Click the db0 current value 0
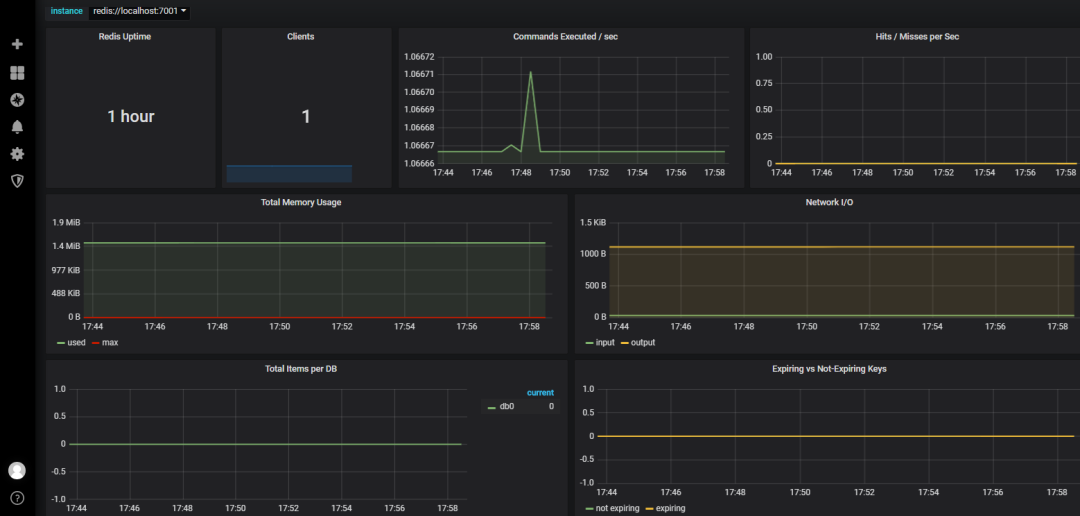1080x516 pixels. 551,407
